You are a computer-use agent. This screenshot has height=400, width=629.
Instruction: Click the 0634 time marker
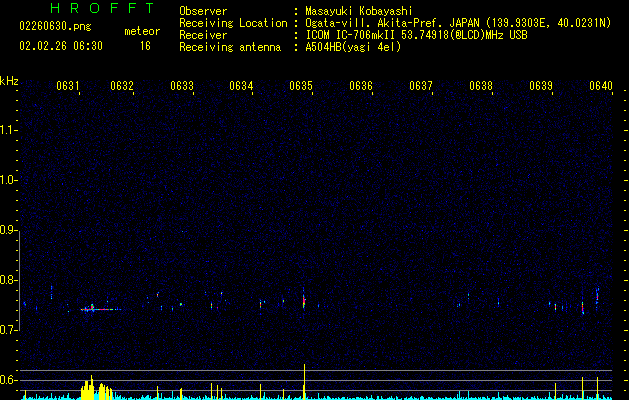click(241, 85)
